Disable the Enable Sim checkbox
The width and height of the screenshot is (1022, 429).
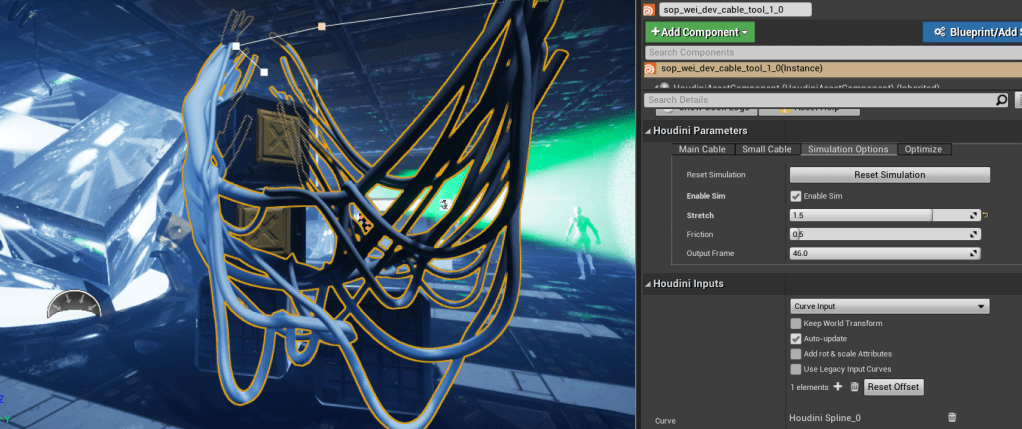pyautogui.click(x=796, y=196)
